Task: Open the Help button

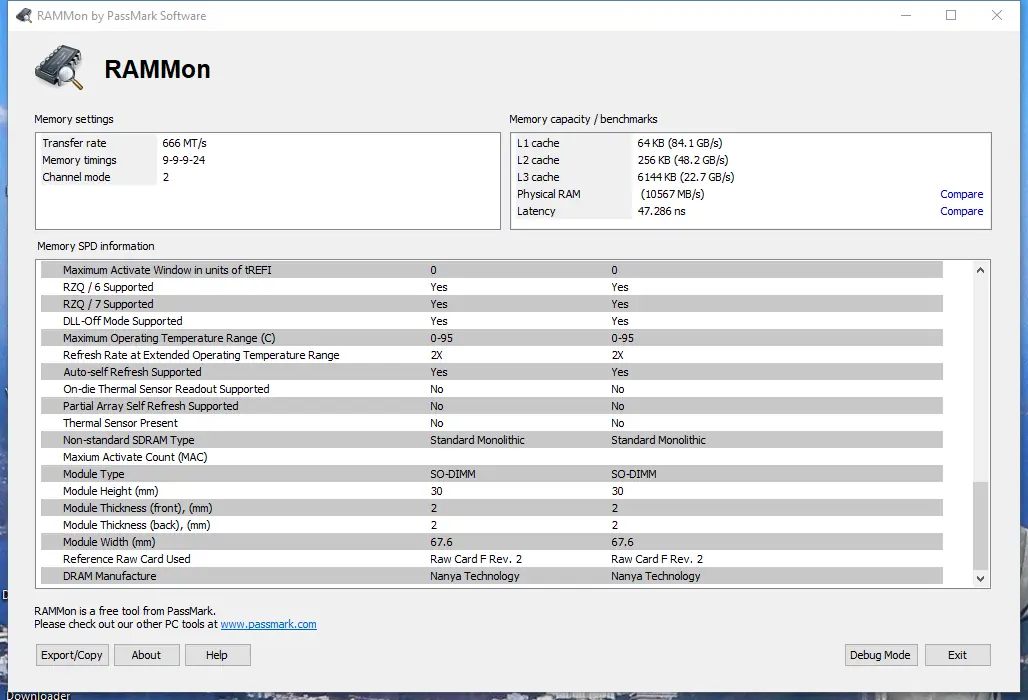Action: [217, 655]
